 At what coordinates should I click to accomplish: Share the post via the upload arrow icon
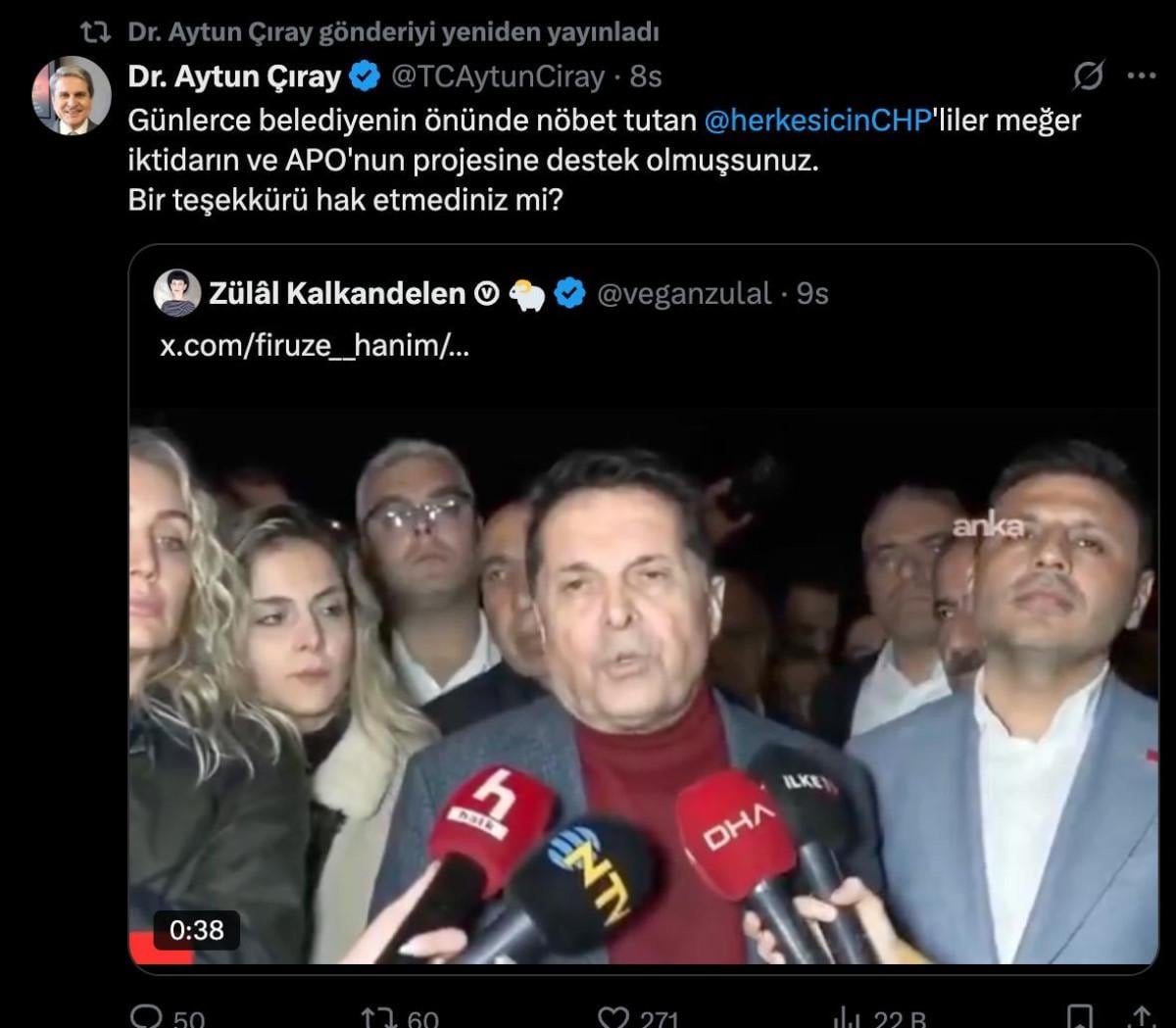click(1141, 1016)
